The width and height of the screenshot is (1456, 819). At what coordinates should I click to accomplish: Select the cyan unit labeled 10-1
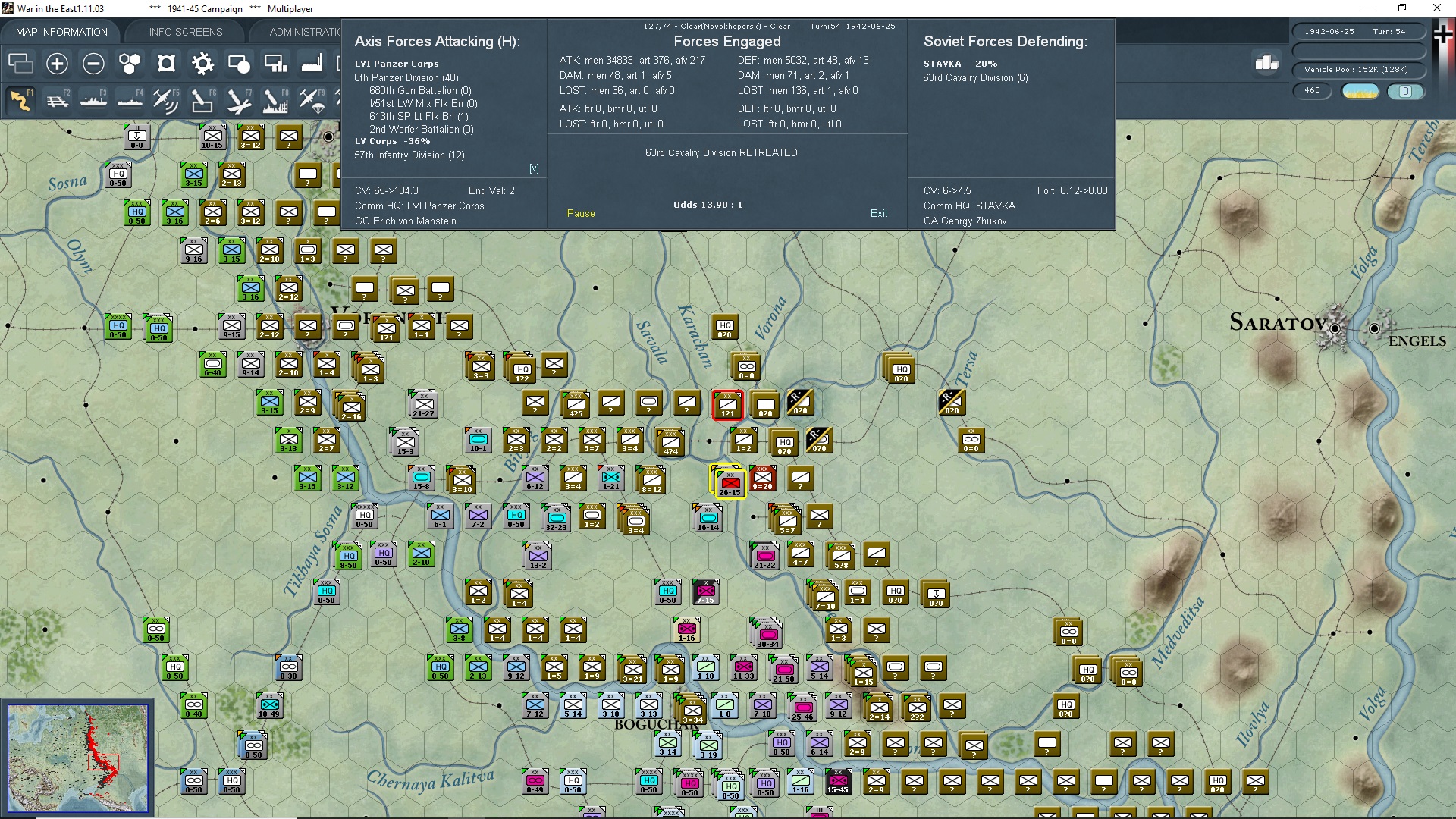pos(479,440)
